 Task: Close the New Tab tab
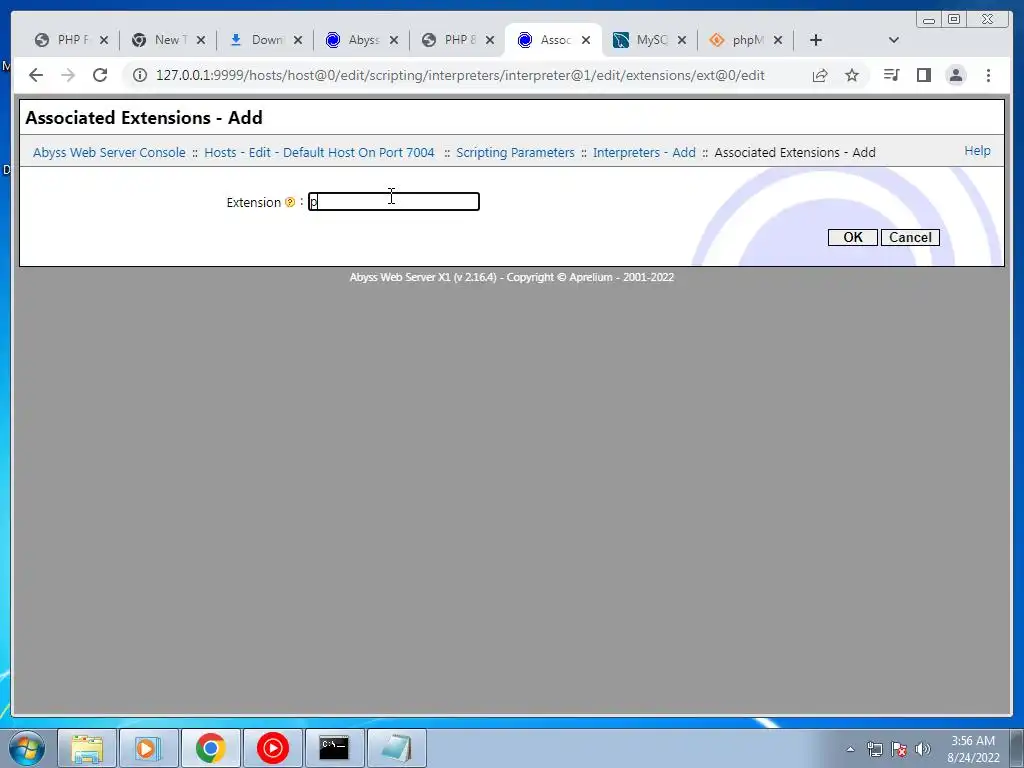201,40
